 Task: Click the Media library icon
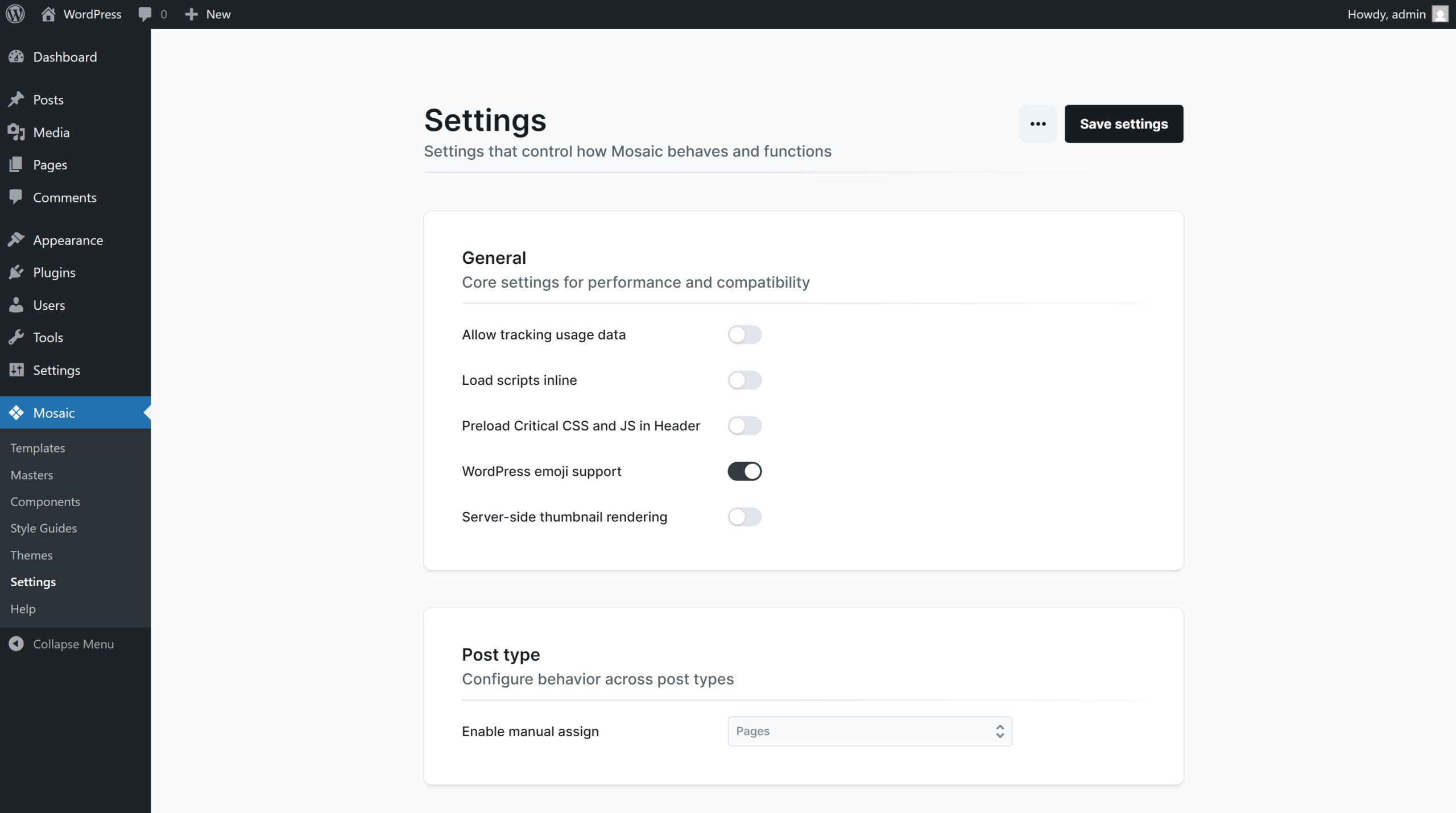tap(16, 132)
